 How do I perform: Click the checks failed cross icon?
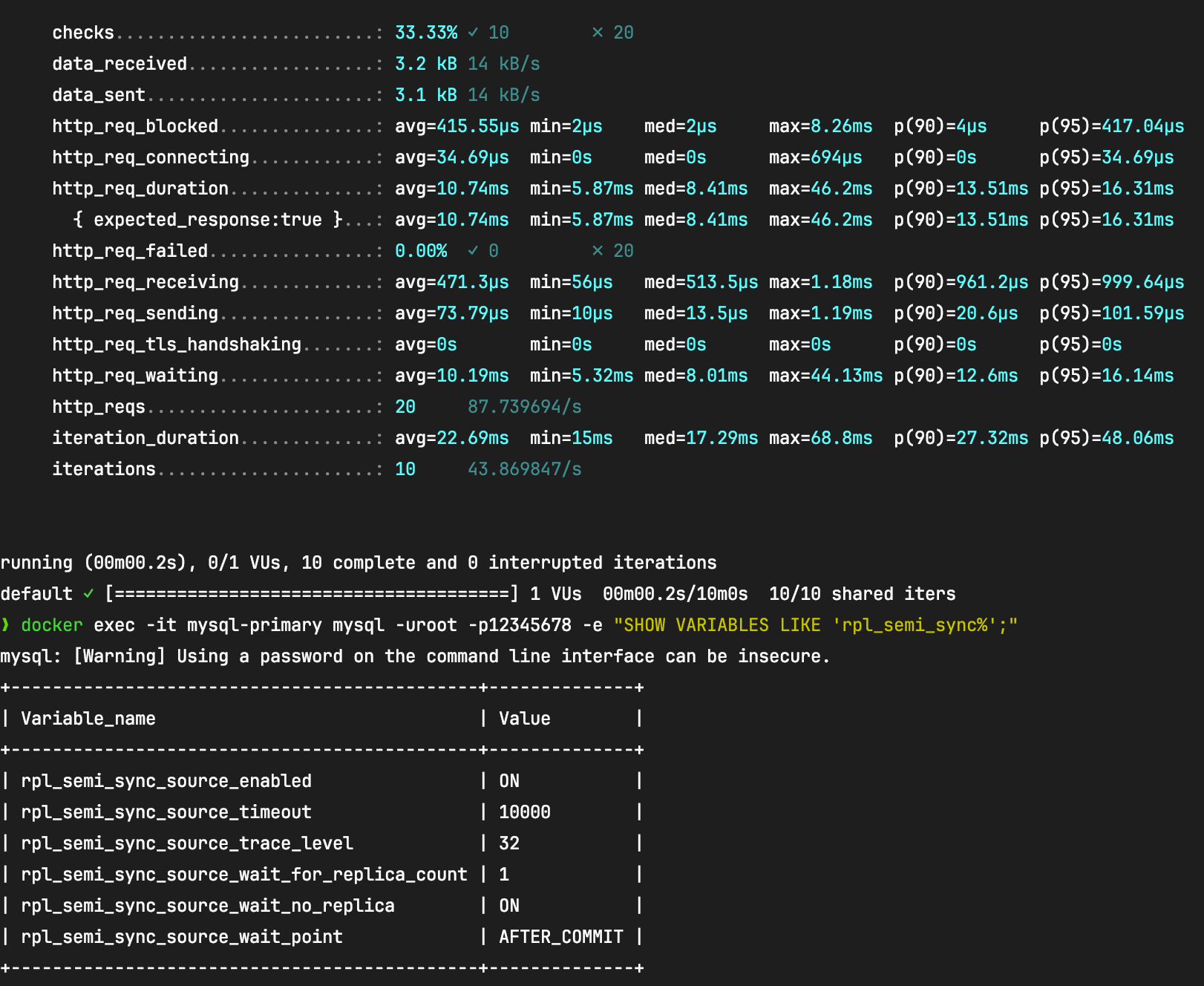[x=598, y=32]
